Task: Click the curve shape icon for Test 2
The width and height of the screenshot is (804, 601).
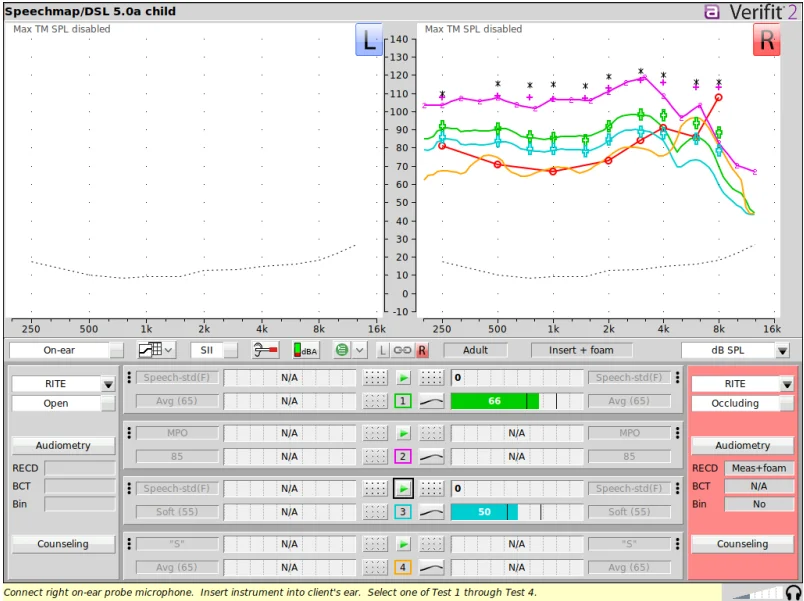Action: 432,457
